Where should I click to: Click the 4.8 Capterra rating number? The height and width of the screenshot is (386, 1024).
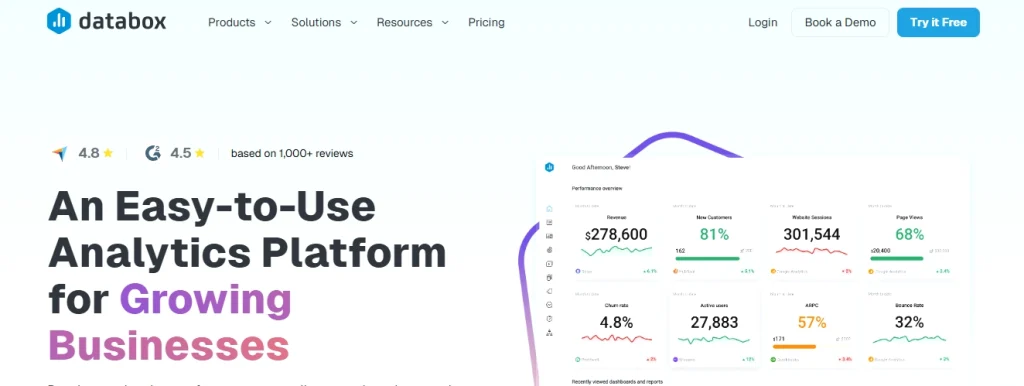[89, 153]
